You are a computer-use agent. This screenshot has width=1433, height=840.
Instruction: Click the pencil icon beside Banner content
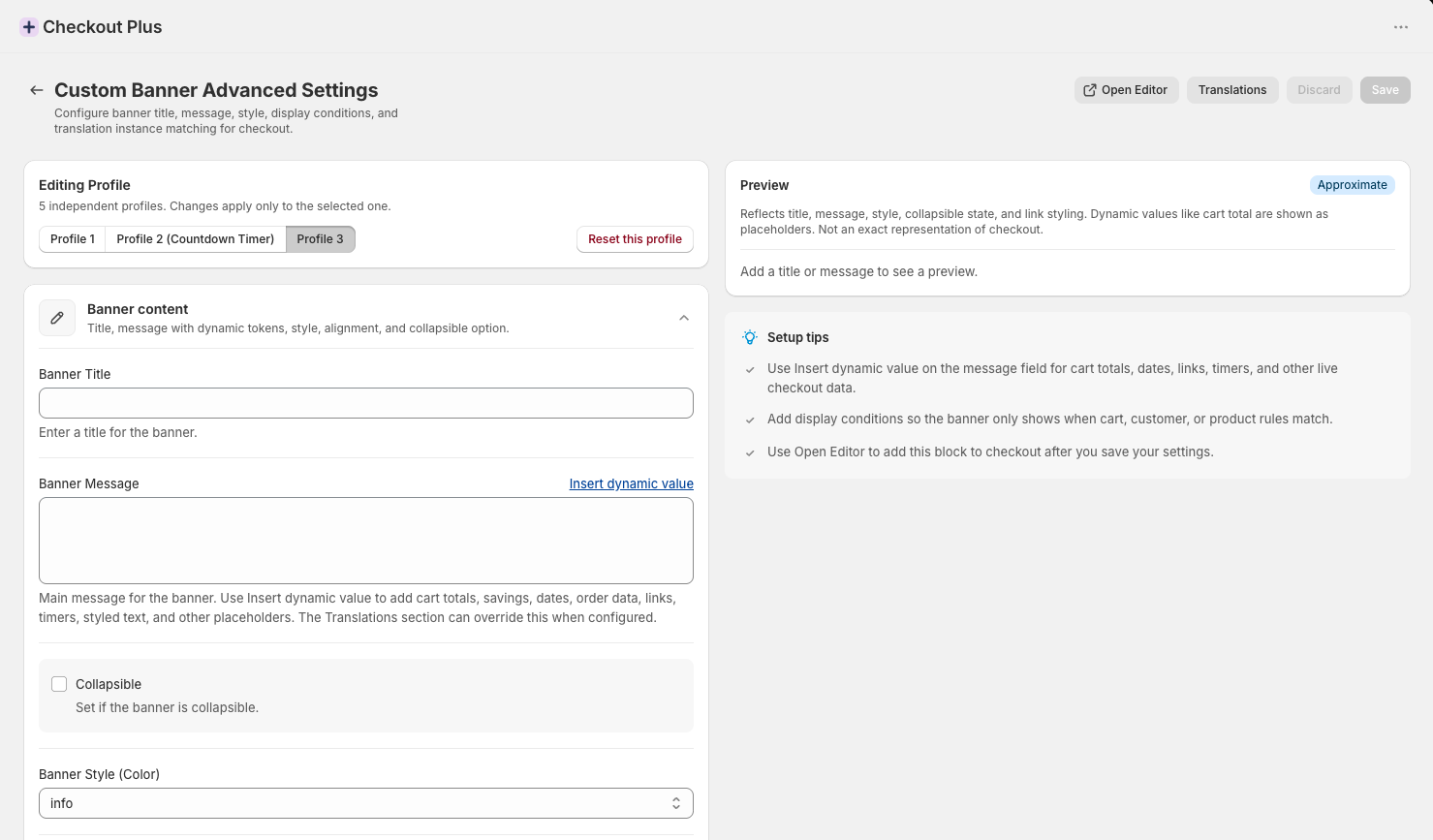(57, 318)
